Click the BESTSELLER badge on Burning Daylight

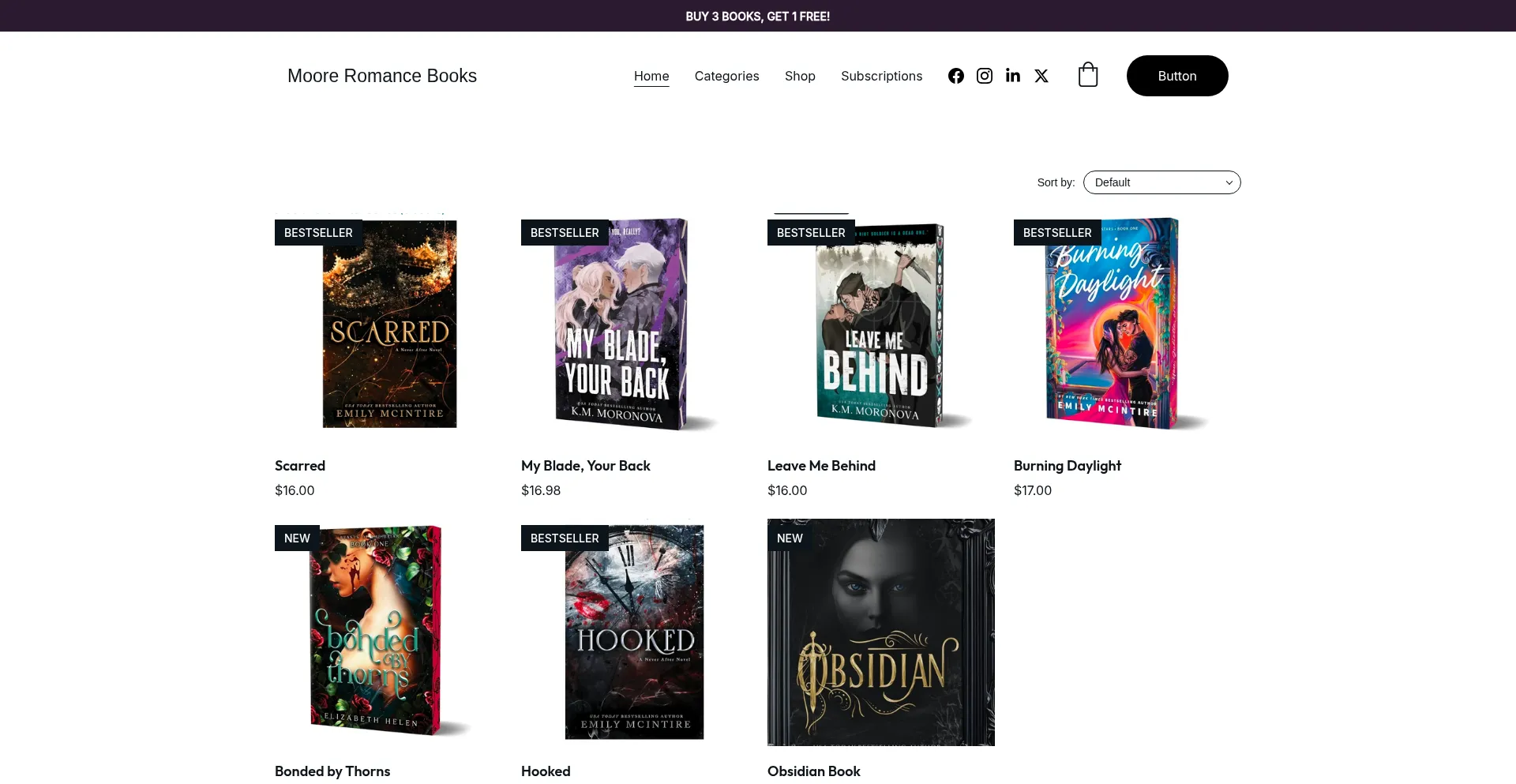click(x=1057, y=232)
